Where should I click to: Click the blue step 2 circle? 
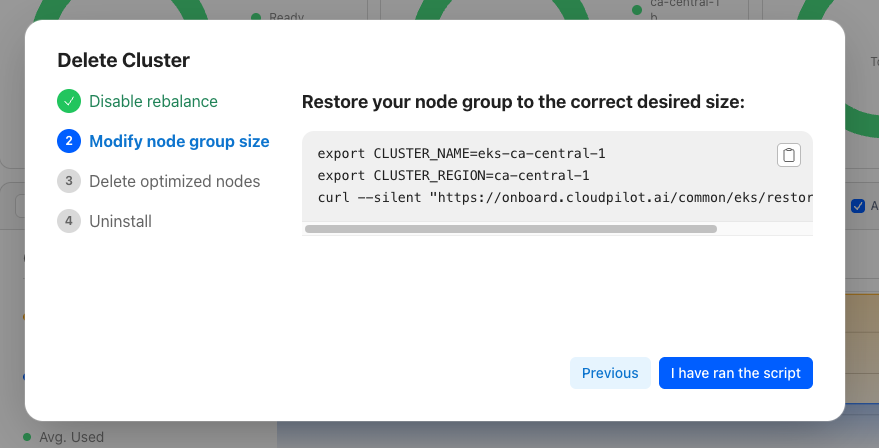coord(69,141)
